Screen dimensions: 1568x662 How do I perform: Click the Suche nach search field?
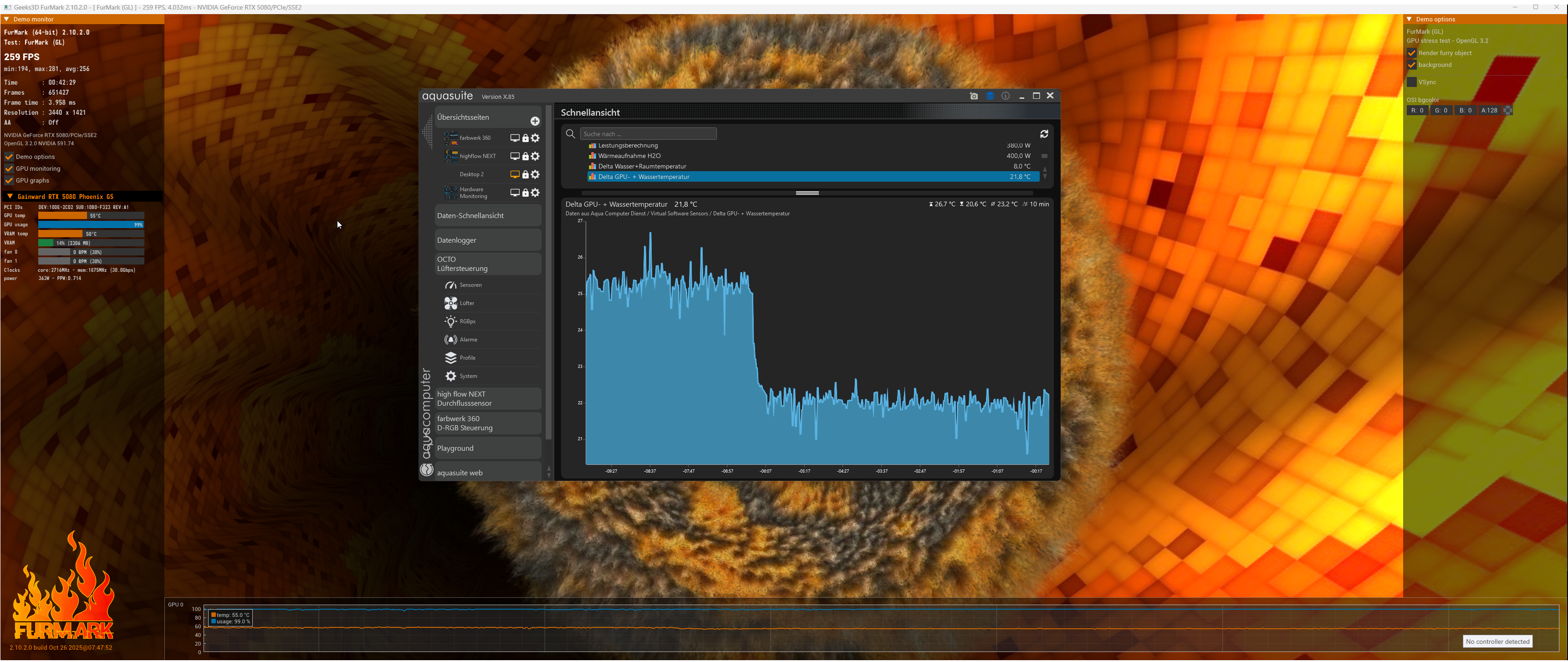pyautogui.click(x=648, y=134)
